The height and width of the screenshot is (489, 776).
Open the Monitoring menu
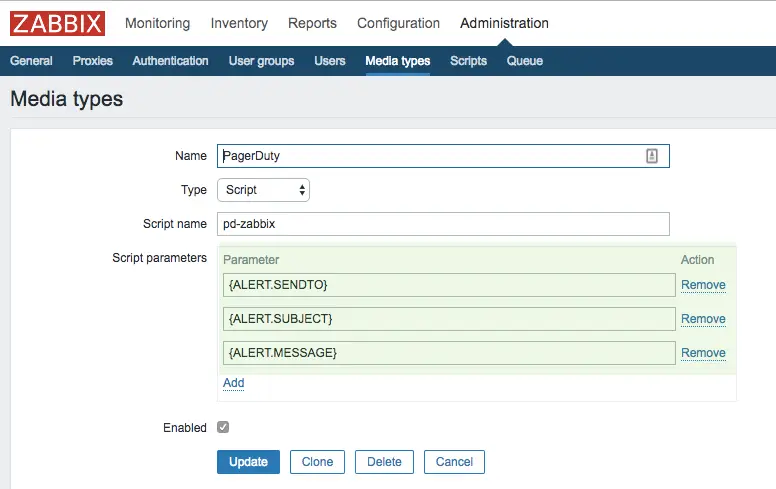pyautogui.click(x=157, y=23)
